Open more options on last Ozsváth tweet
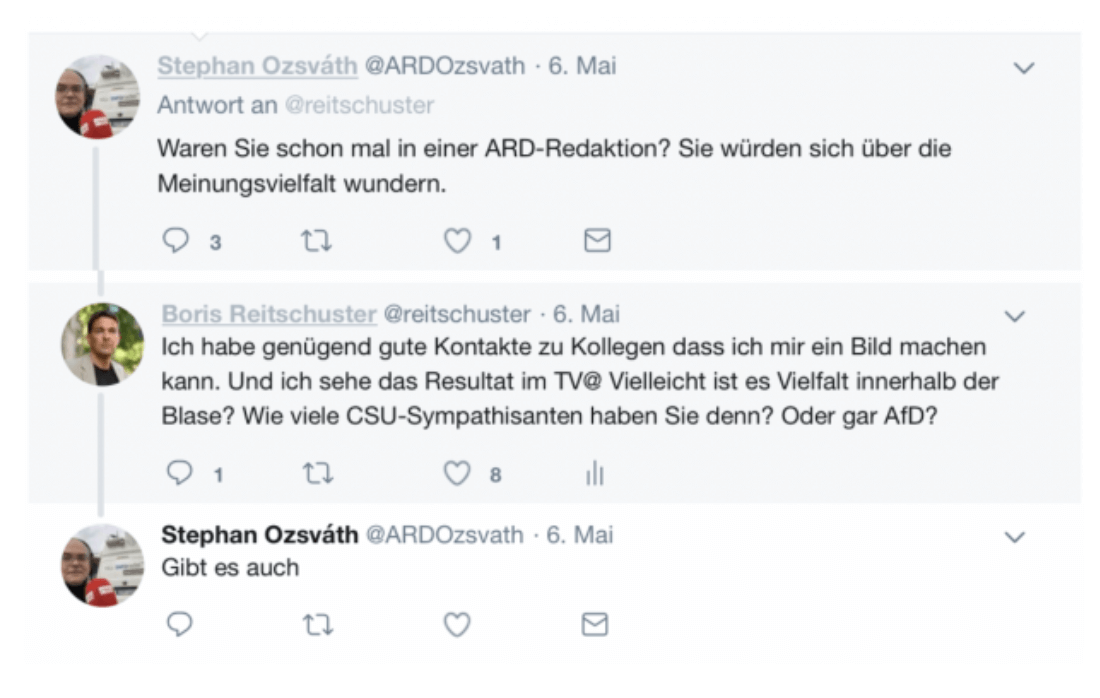Image resolution: width=1100 pixels, height=698 pixels. pos(1015,537)
